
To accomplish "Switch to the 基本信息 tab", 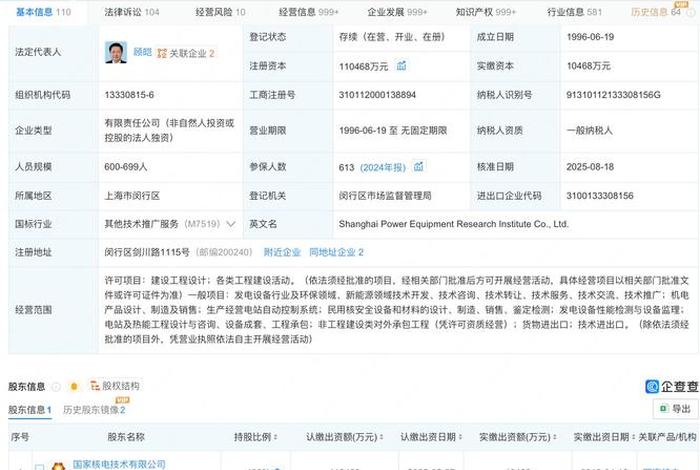I will click(x=43, y=12).
